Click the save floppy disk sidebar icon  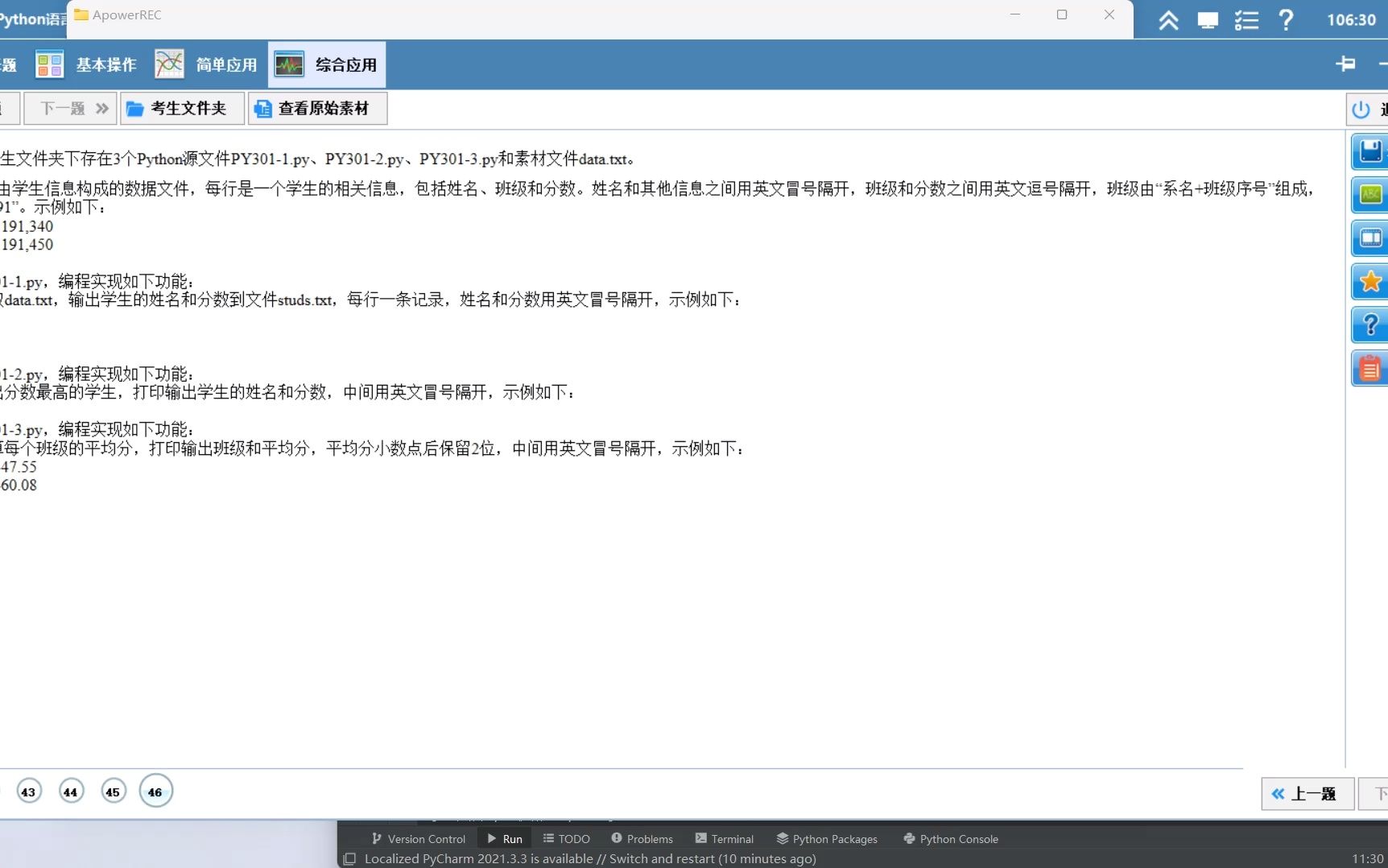pos(1370,151)
